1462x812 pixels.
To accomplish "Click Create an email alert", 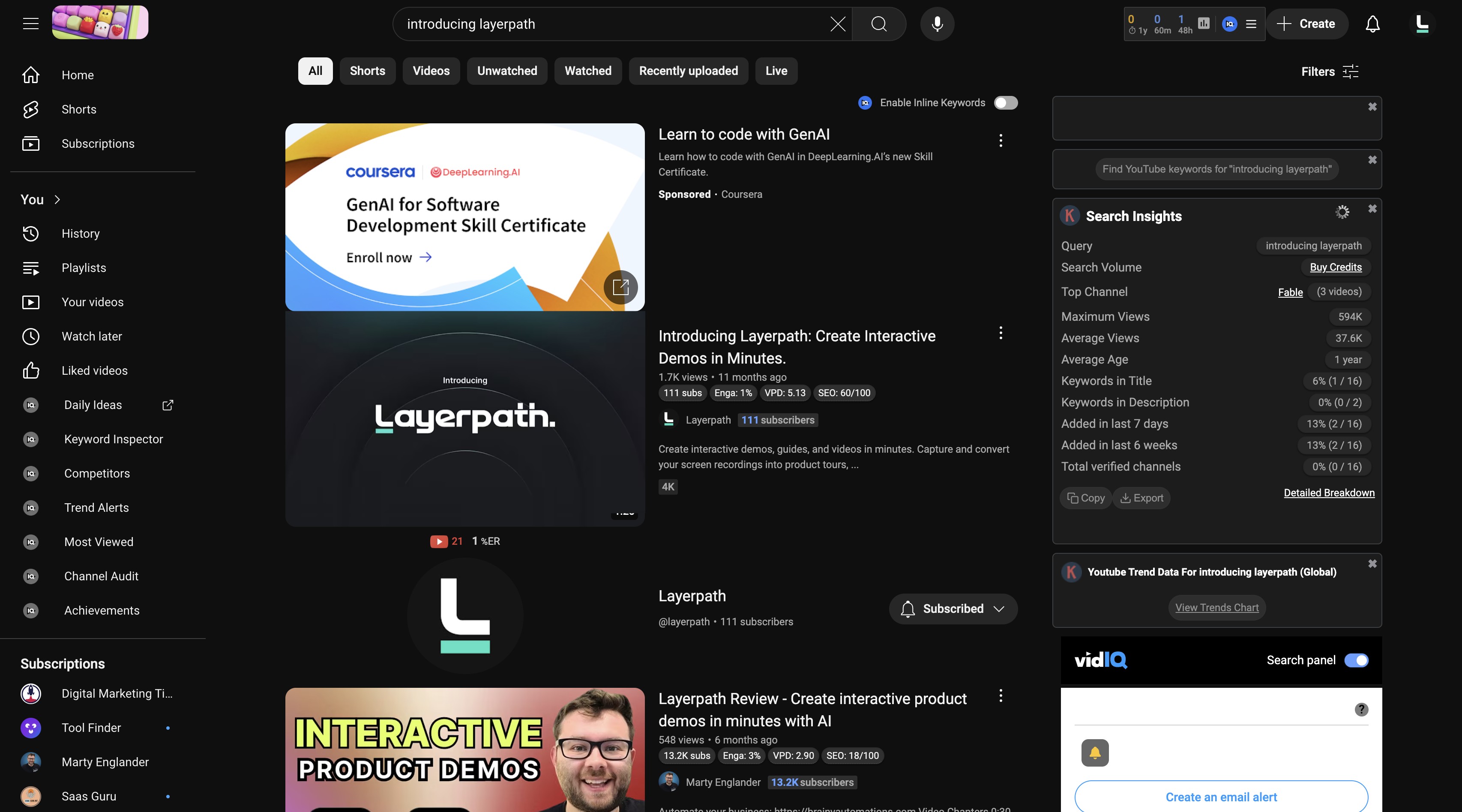I will 1221,797.
